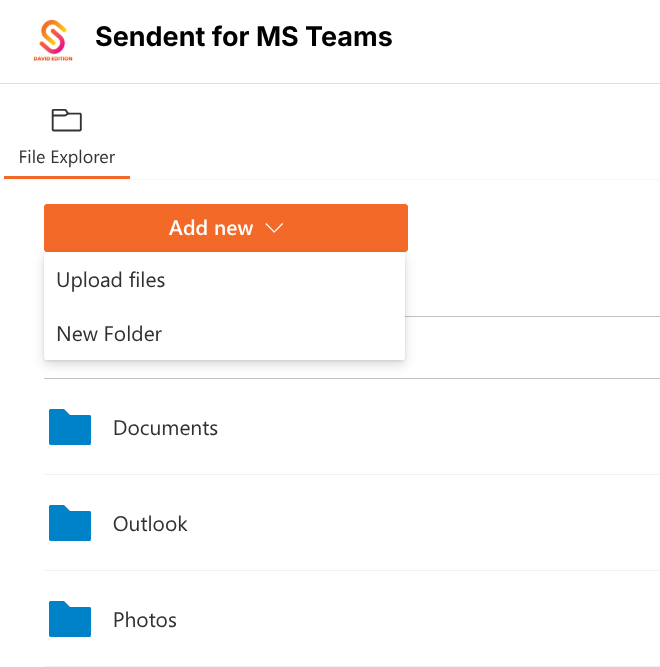
Task: Switch to the File Explorer tab label
Action: (x=67, y=157)
